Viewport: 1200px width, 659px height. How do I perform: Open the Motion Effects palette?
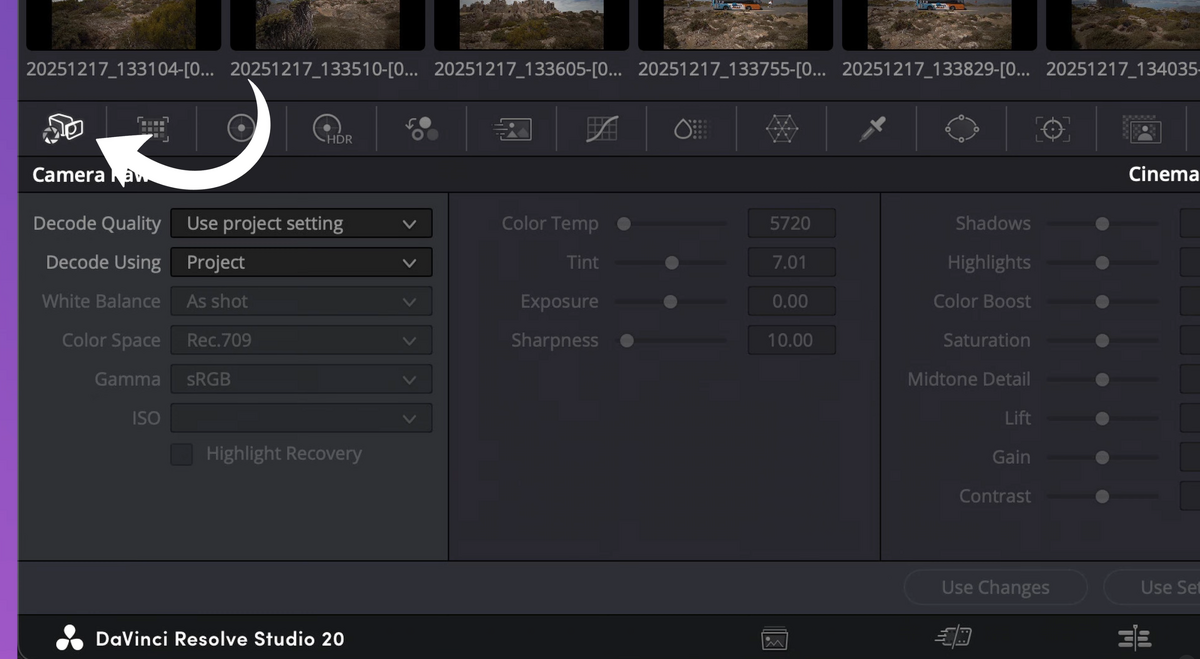coord(512,128)
